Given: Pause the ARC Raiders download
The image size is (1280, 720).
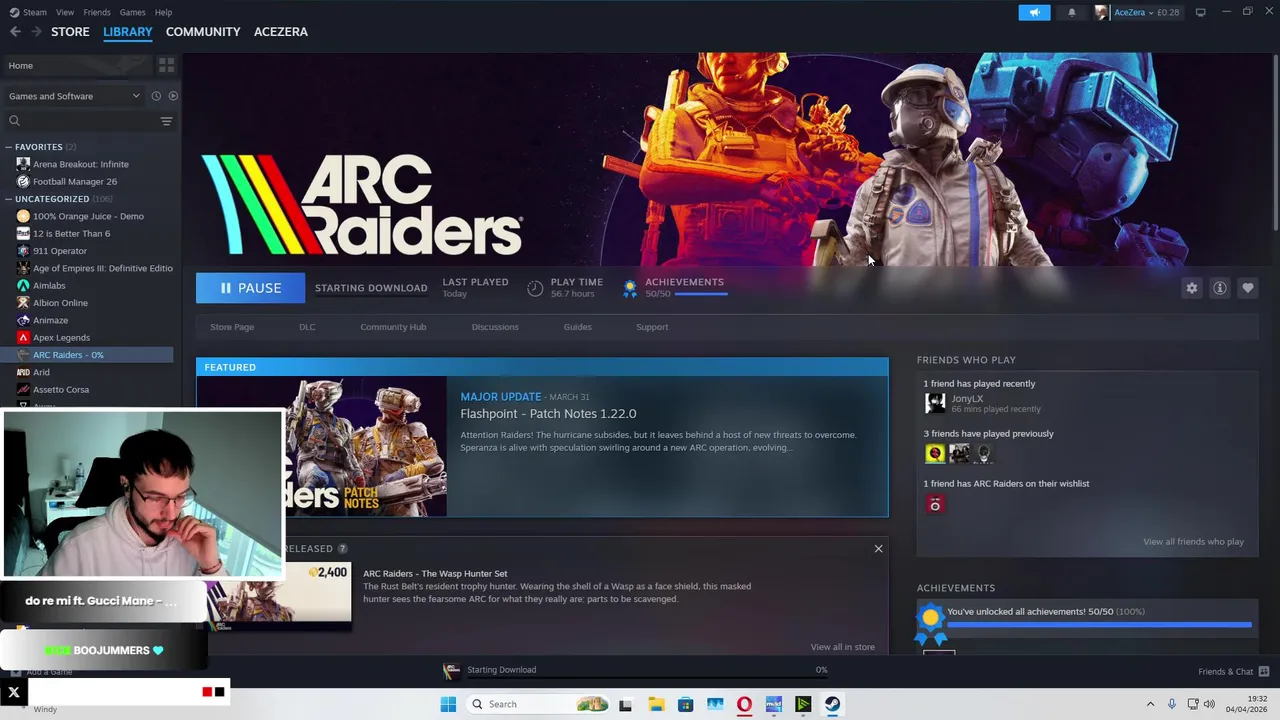Looking at the screenshot, I should (250, 288).
